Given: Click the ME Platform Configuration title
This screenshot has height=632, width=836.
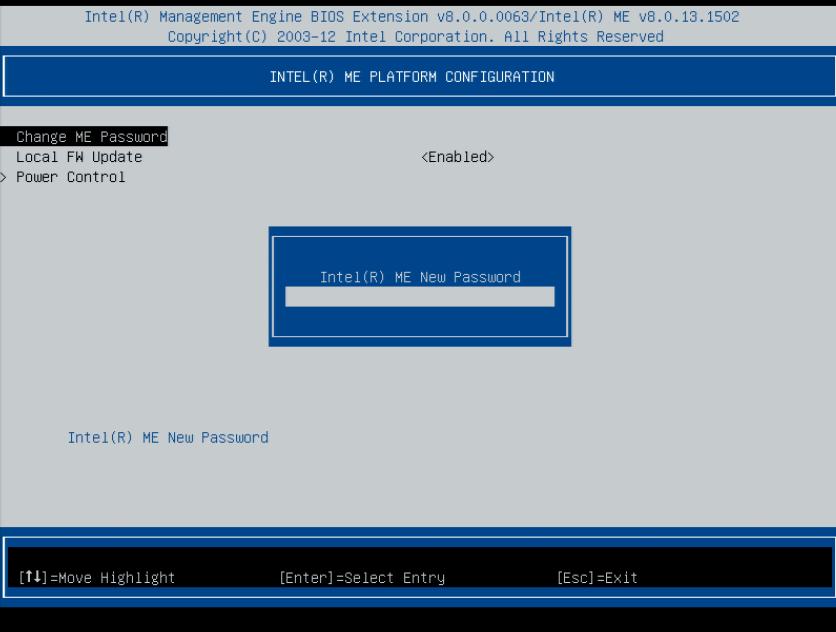Looking at the screenshot, I should coord(411,77).
